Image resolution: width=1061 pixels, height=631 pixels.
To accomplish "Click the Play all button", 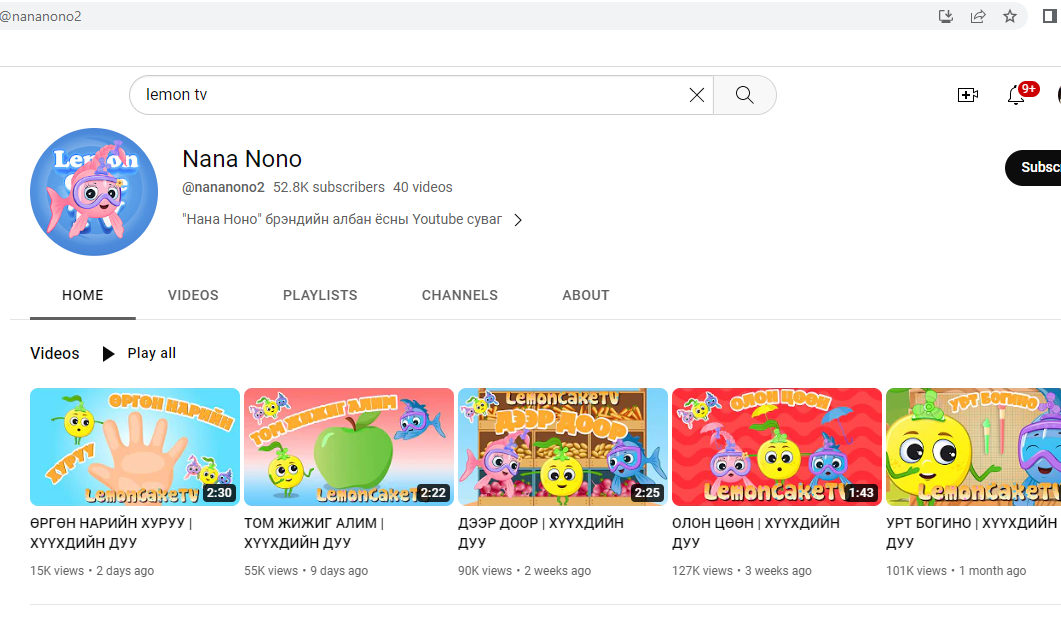I will coord(139,353).
